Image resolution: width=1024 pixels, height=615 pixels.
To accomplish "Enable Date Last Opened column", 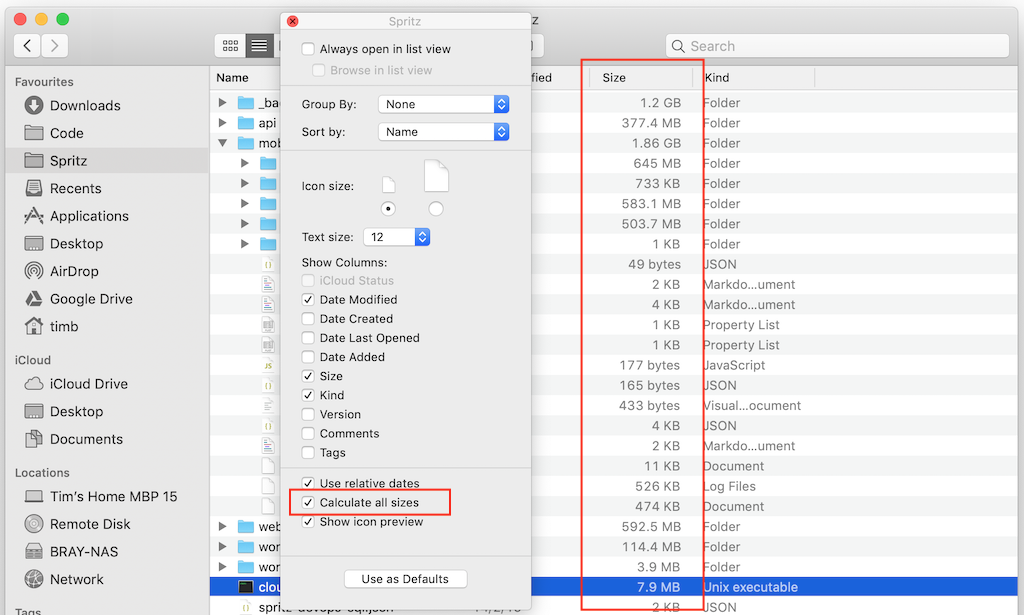I will [x=308, y=338].
